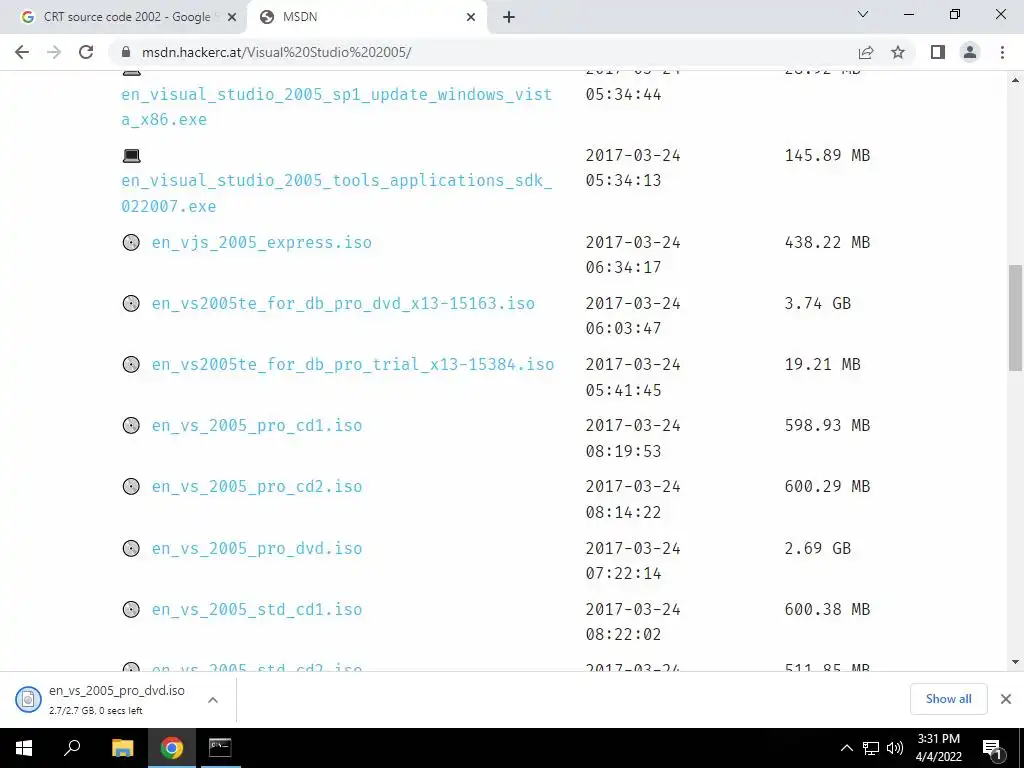The height and width of the screenshot is (768, 1024).
Task: Dismiss the downloads bar
Action: coord(1006,699)
